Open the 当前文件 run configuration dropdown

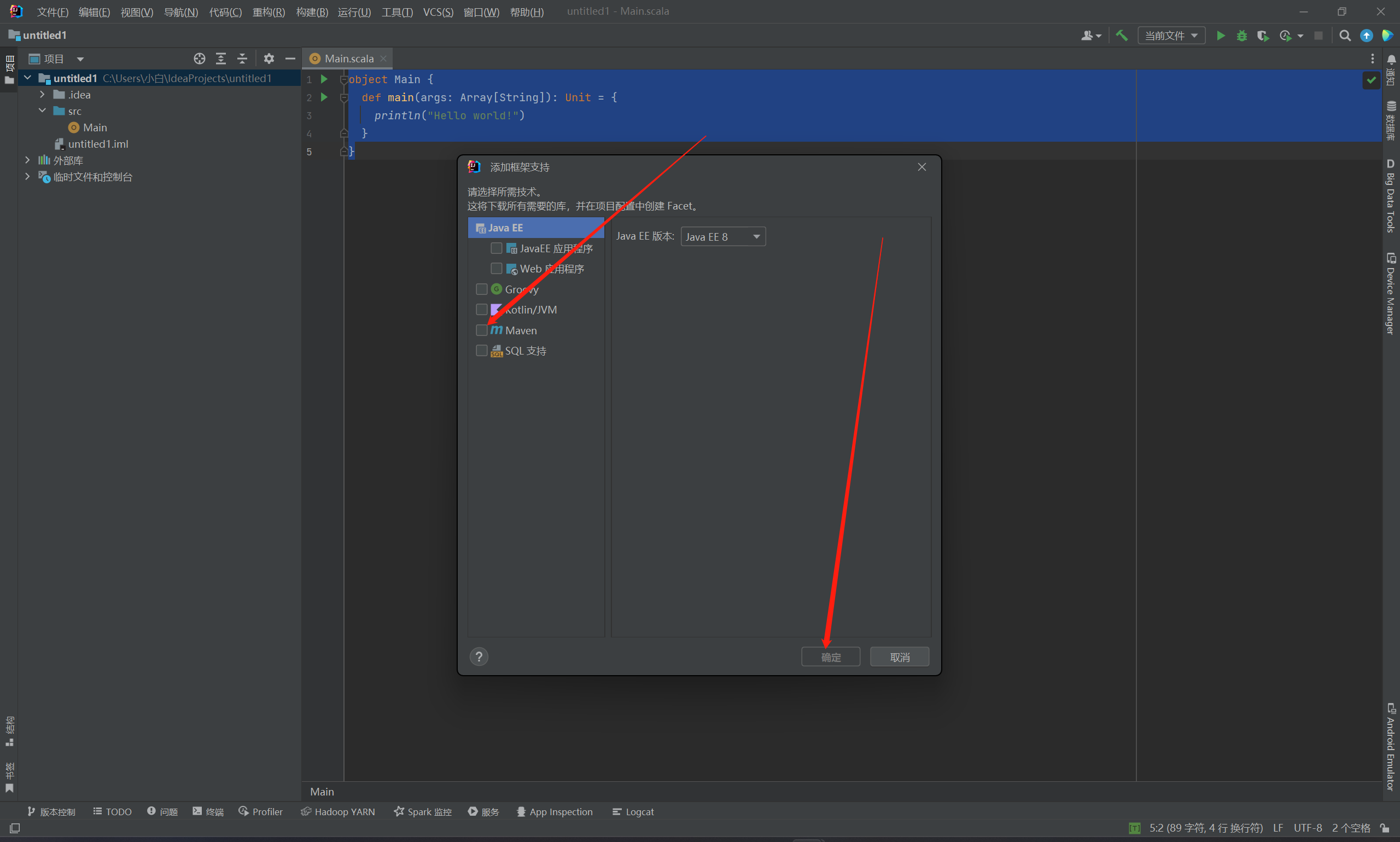click(1170, 36)
